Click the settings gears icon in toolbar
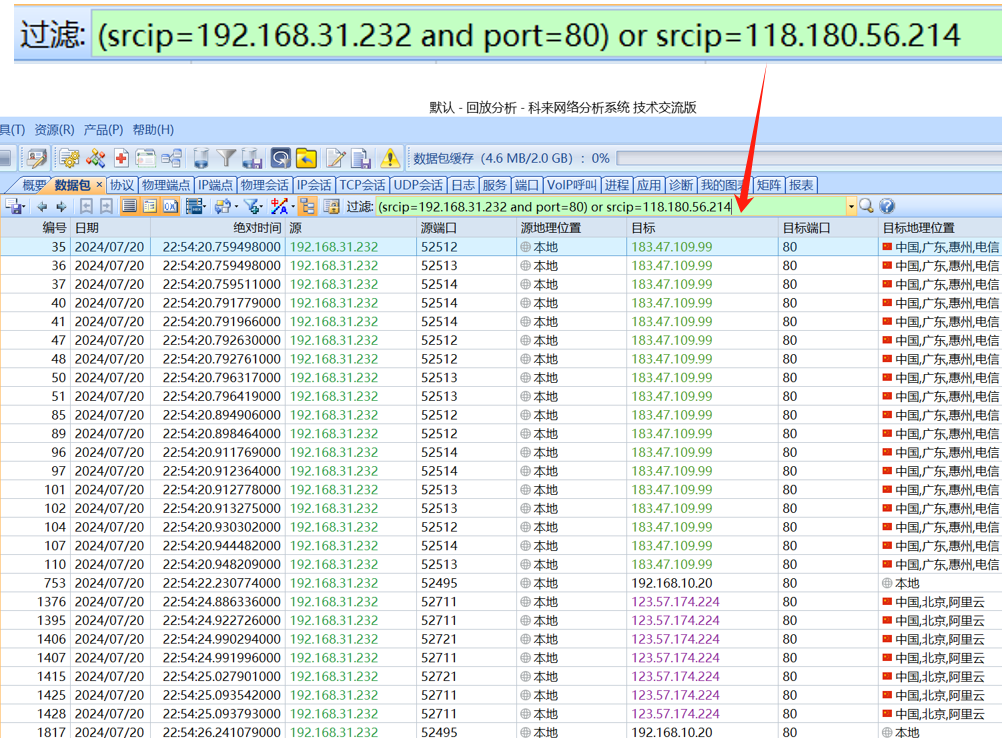This screenshot has width=1002, height=738. coord(69,158)
